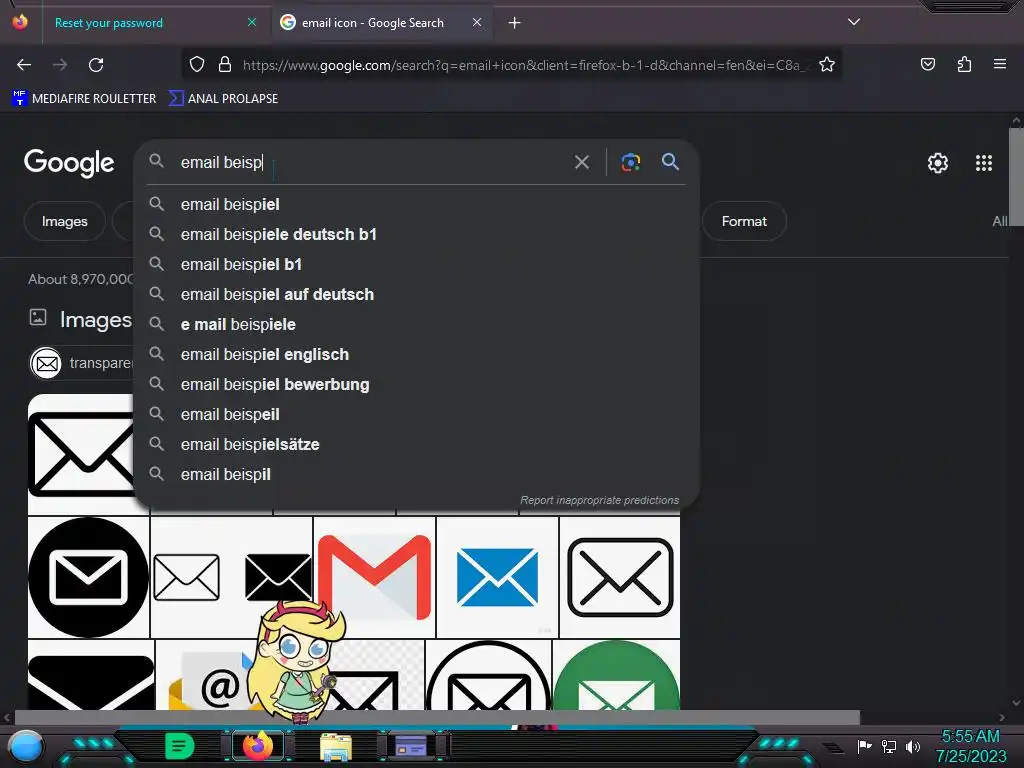Submit search with the blue magnifier icon
Image resolution: width=1024 pixels, height=768 pixels.
coord(670,161)
